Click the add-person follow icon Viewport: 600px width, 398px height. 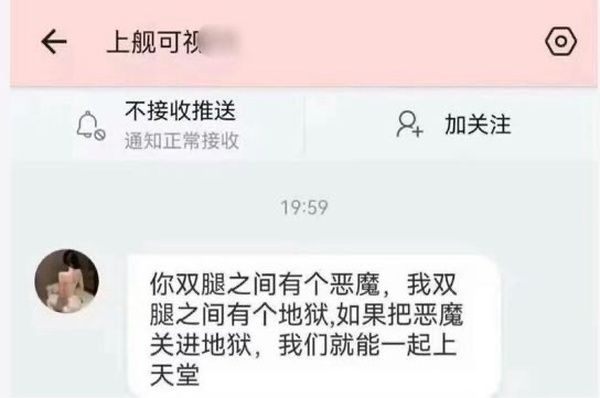point(409,124)
